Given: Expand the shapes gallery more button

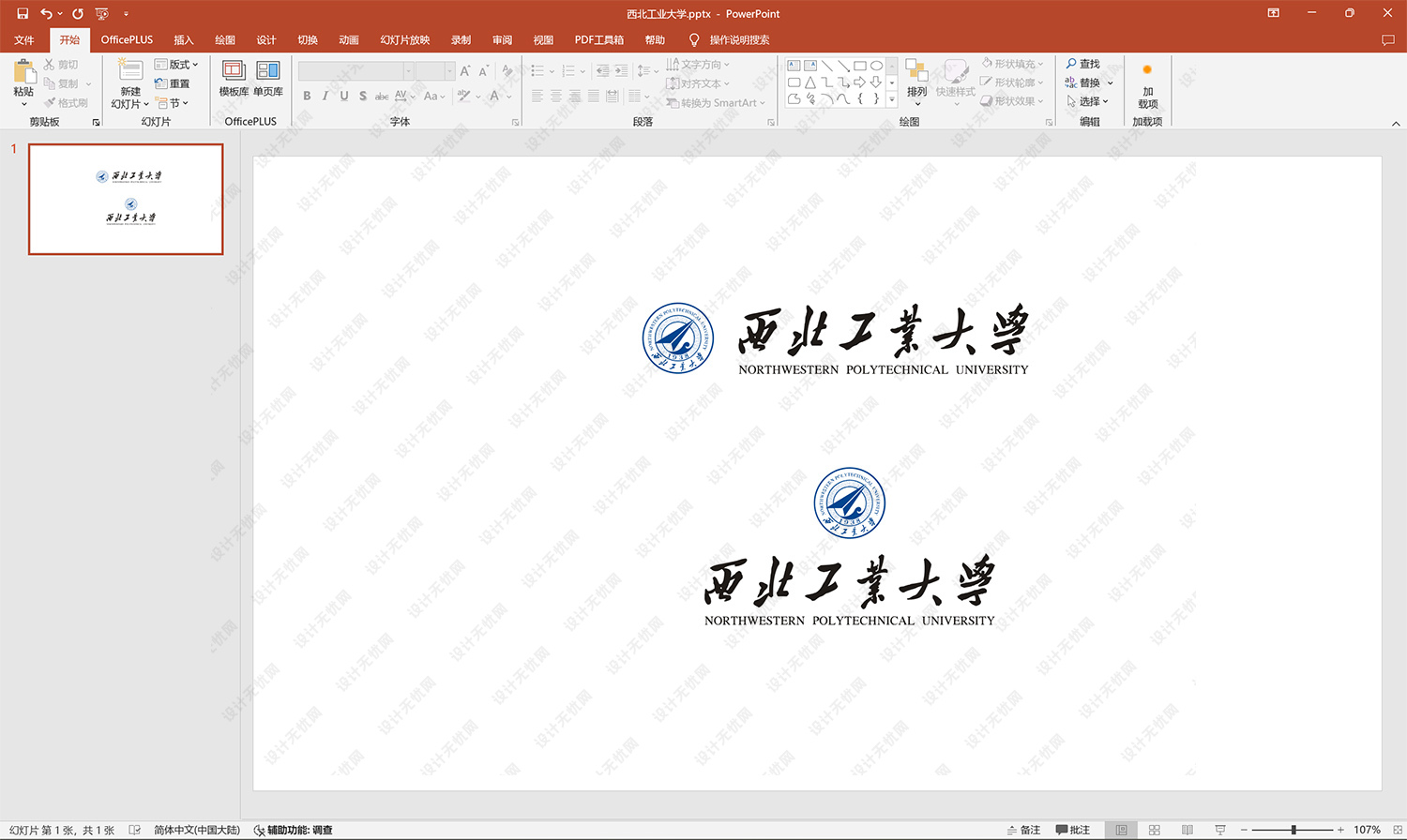Looking at the screenshot, I should pos(892,99).
